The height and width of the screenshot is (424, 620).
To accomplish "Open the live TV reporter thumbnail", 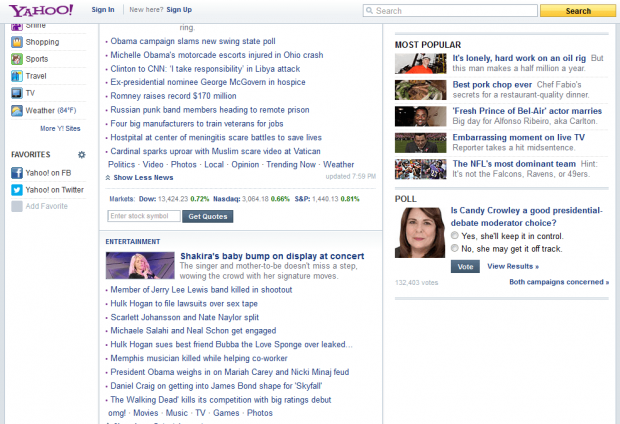I will point(420,143).
